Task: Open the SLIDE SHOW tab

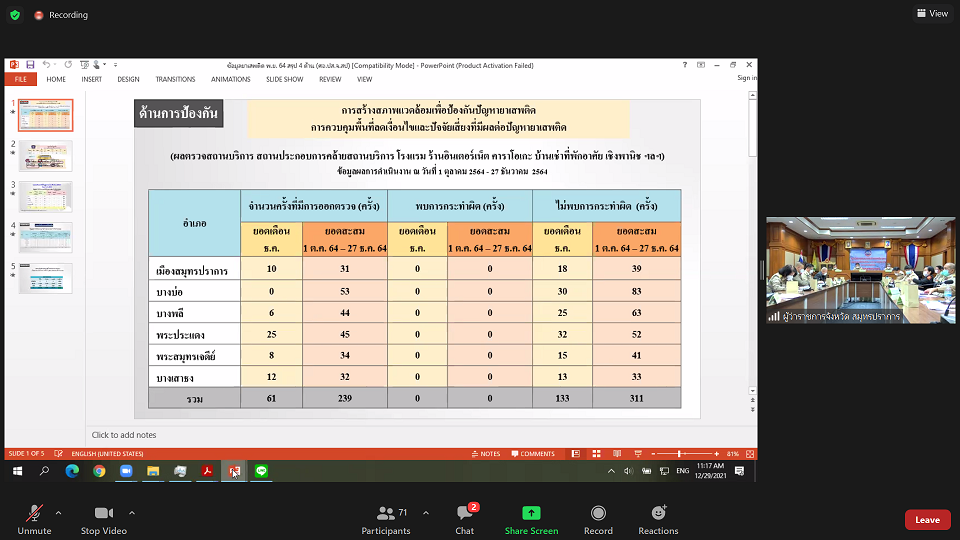Action: click(285, 80)
